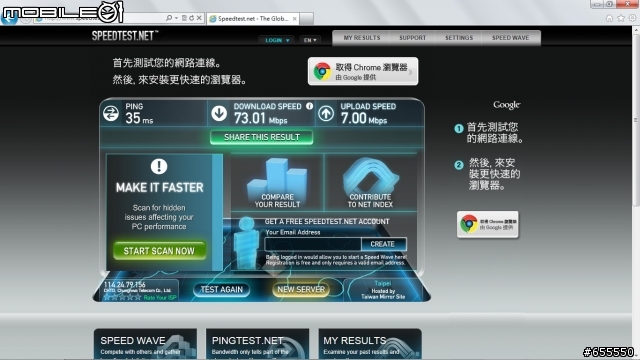Viewport: 640px width, 360px height.
Task: Focus the Your Email Address field
Action: tap(313, 244)
